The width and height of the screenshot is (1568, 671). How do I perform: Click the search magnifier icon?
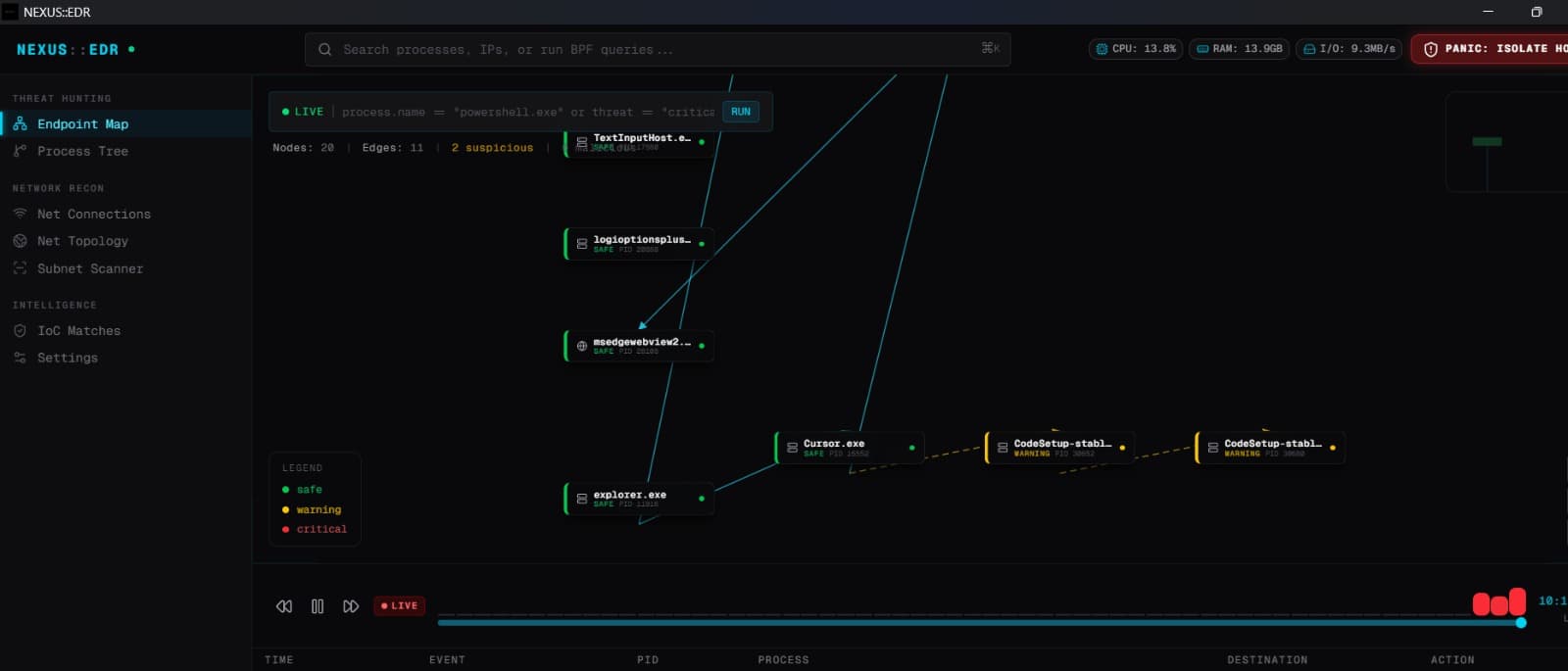point(325,49)
